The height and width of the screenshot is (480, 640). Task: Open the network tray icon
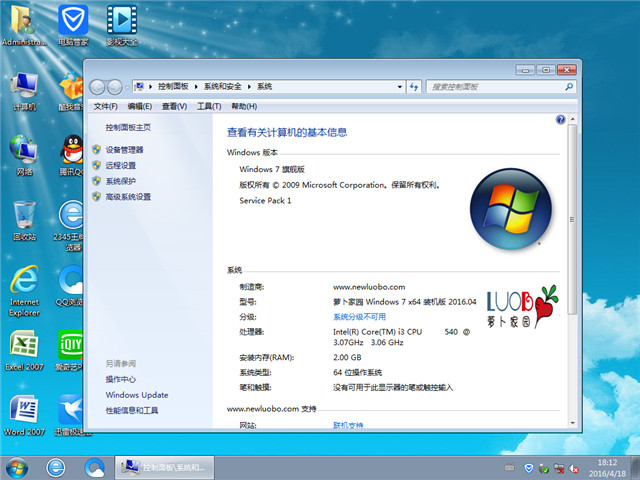tap(559, 468)
